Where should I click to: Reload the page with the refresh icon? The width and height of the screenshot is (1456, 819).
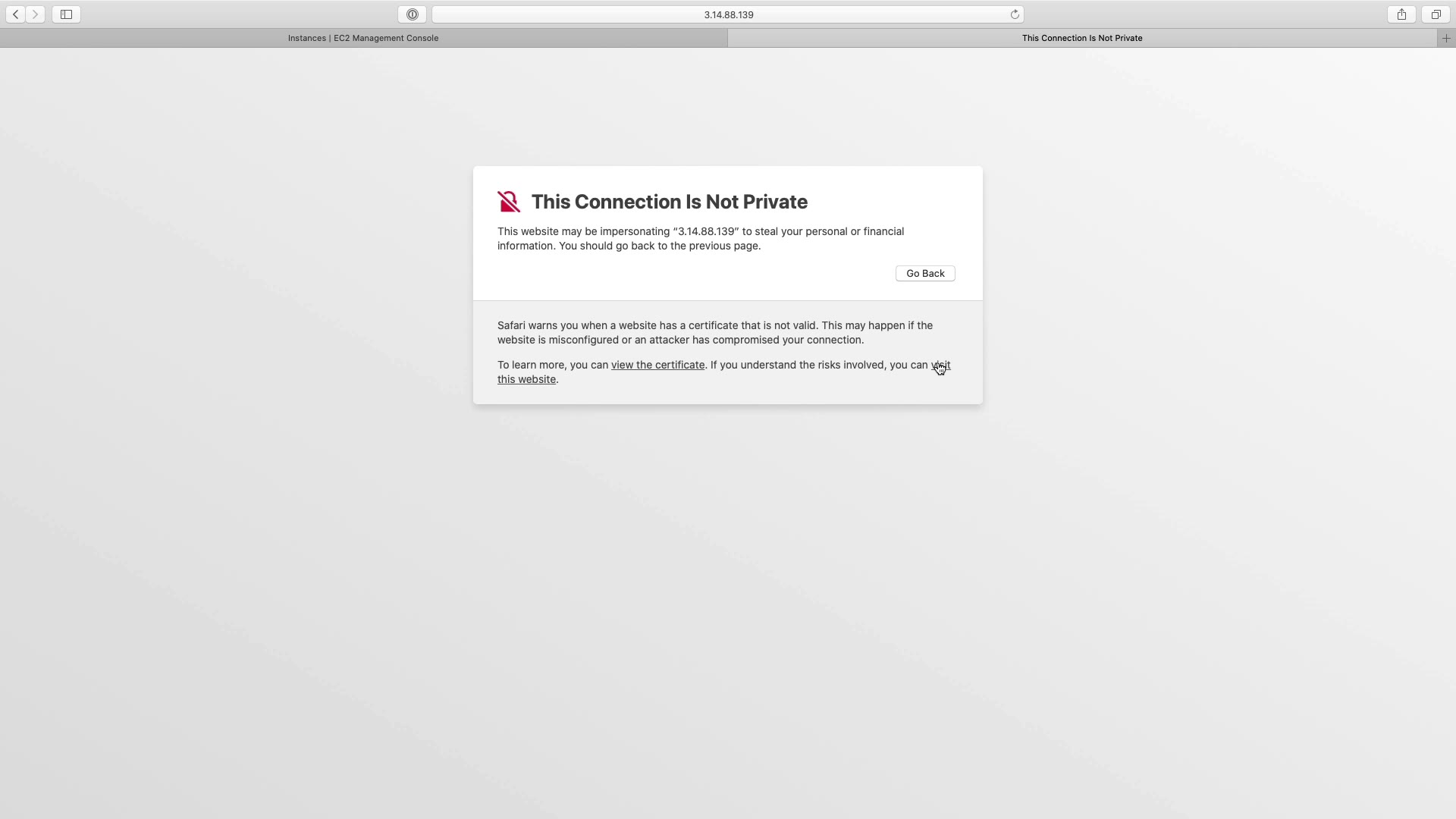pyautogui.click(x=1015, y=14)
